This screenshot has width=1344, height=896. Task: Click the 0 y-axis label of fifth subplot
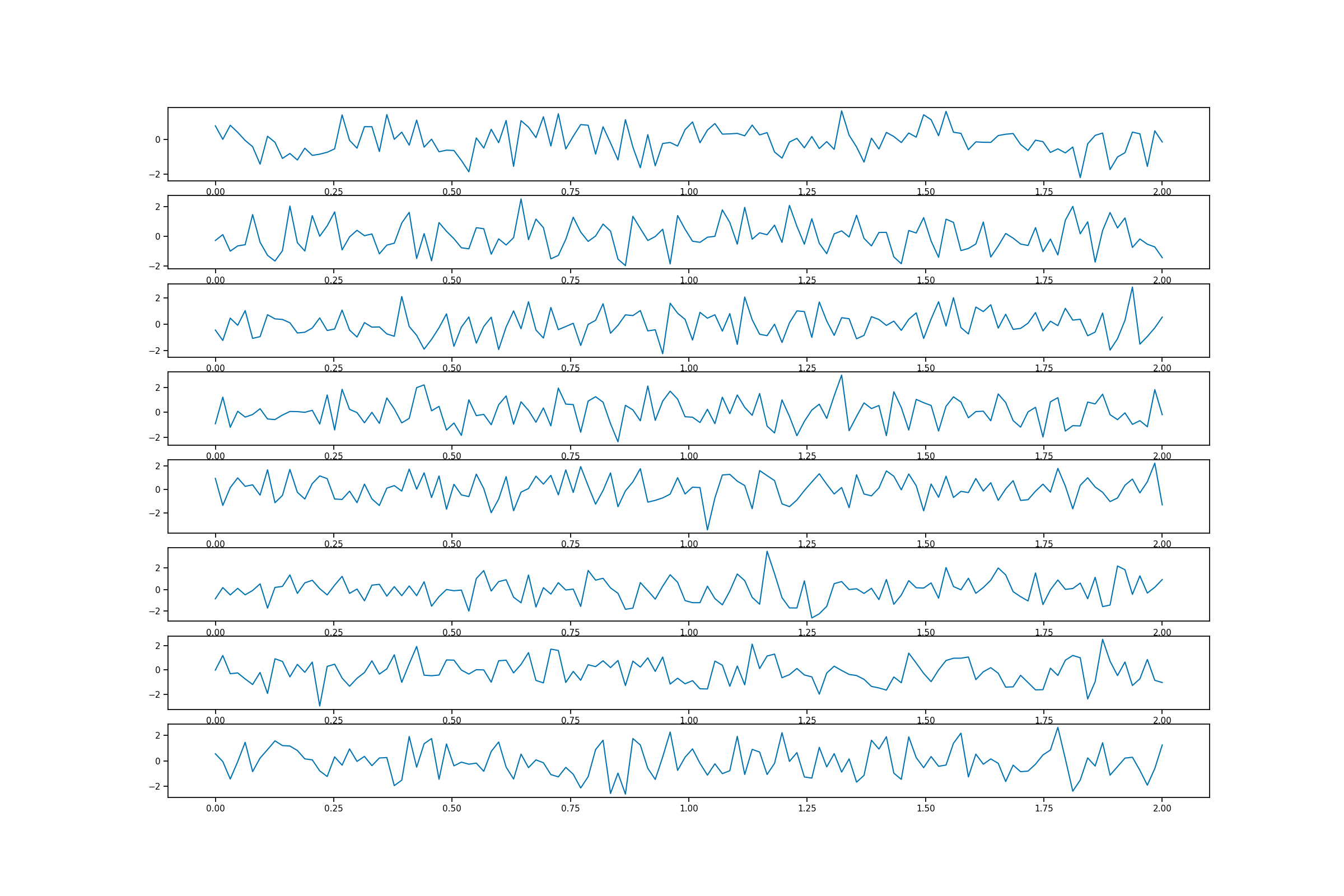click(158, 489)
